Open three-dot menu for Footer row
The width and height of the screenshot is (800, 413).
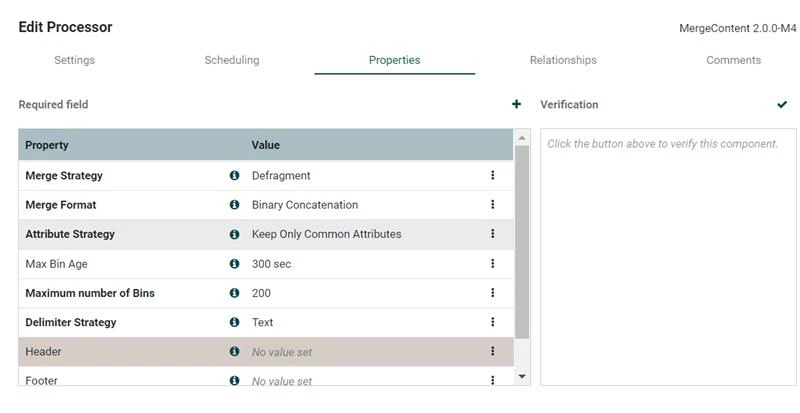pyautogui.click(x=492, y=380)
